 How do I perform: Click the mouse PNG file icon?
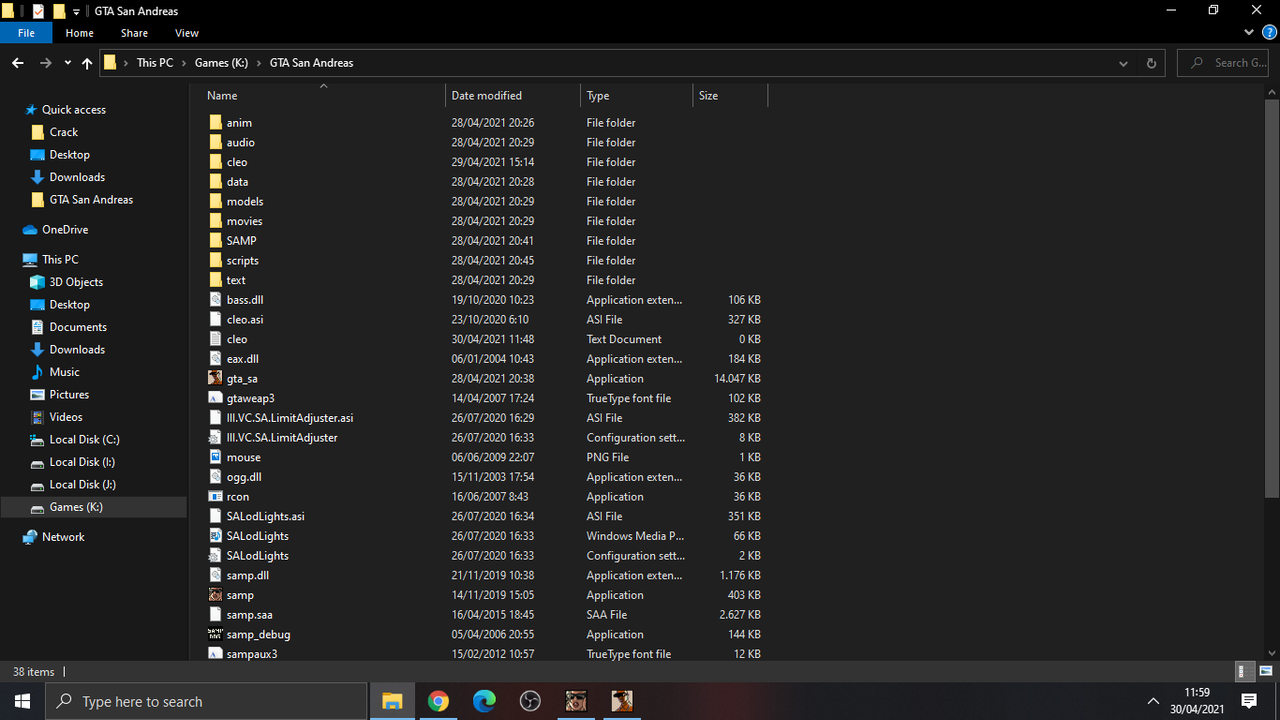tap(215, 457)
